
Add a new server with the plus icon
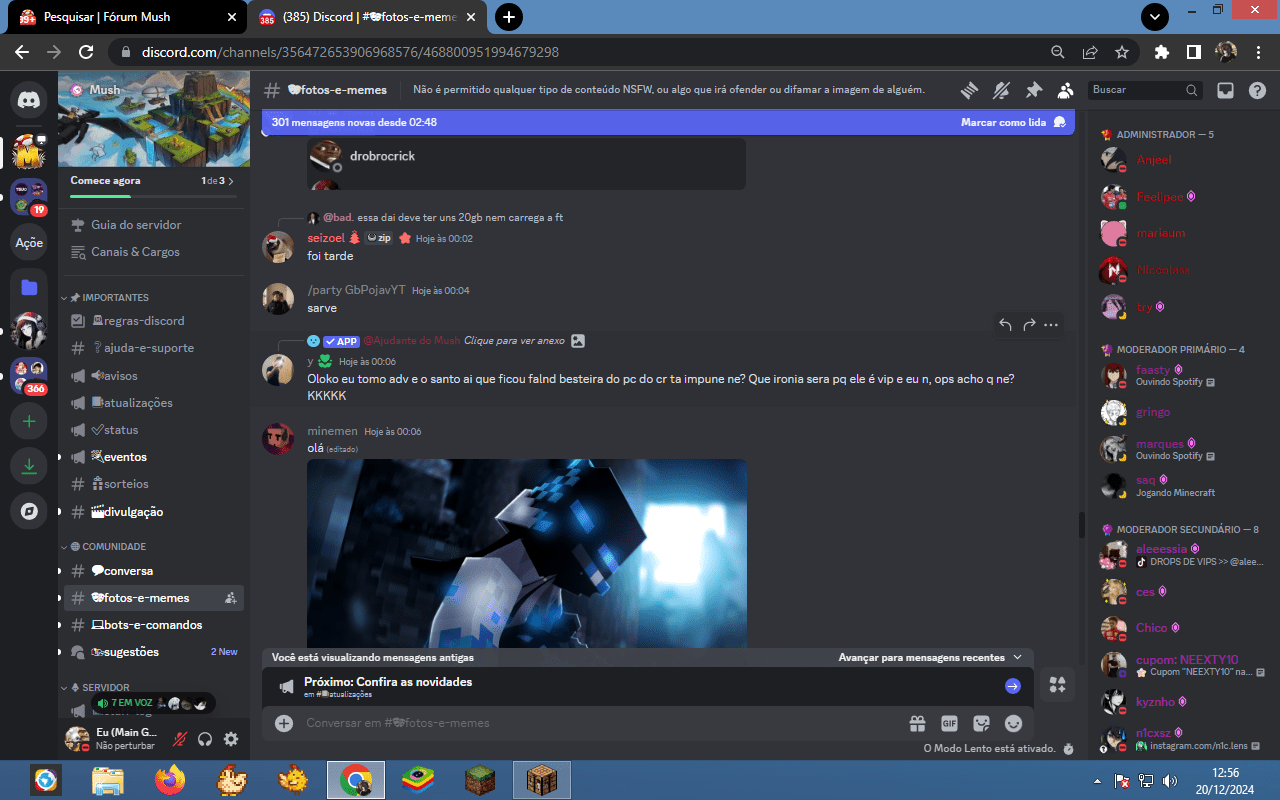(29, 422)
